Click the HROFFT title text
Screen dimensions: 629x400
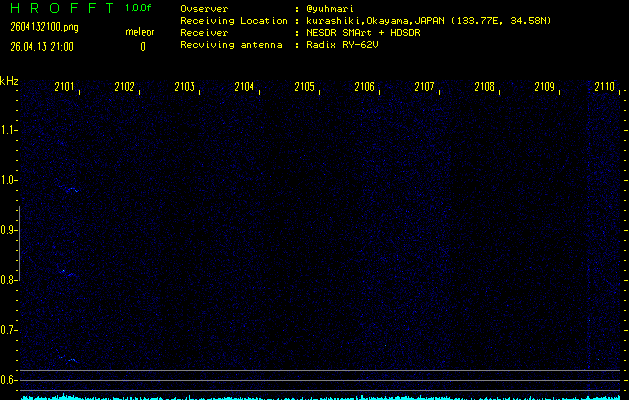[62, 8]
